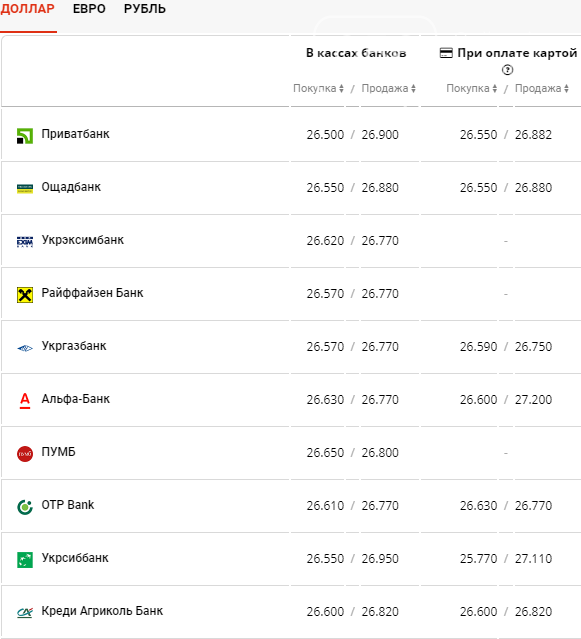Sort card payment rates by Продажа

(541, 88)
